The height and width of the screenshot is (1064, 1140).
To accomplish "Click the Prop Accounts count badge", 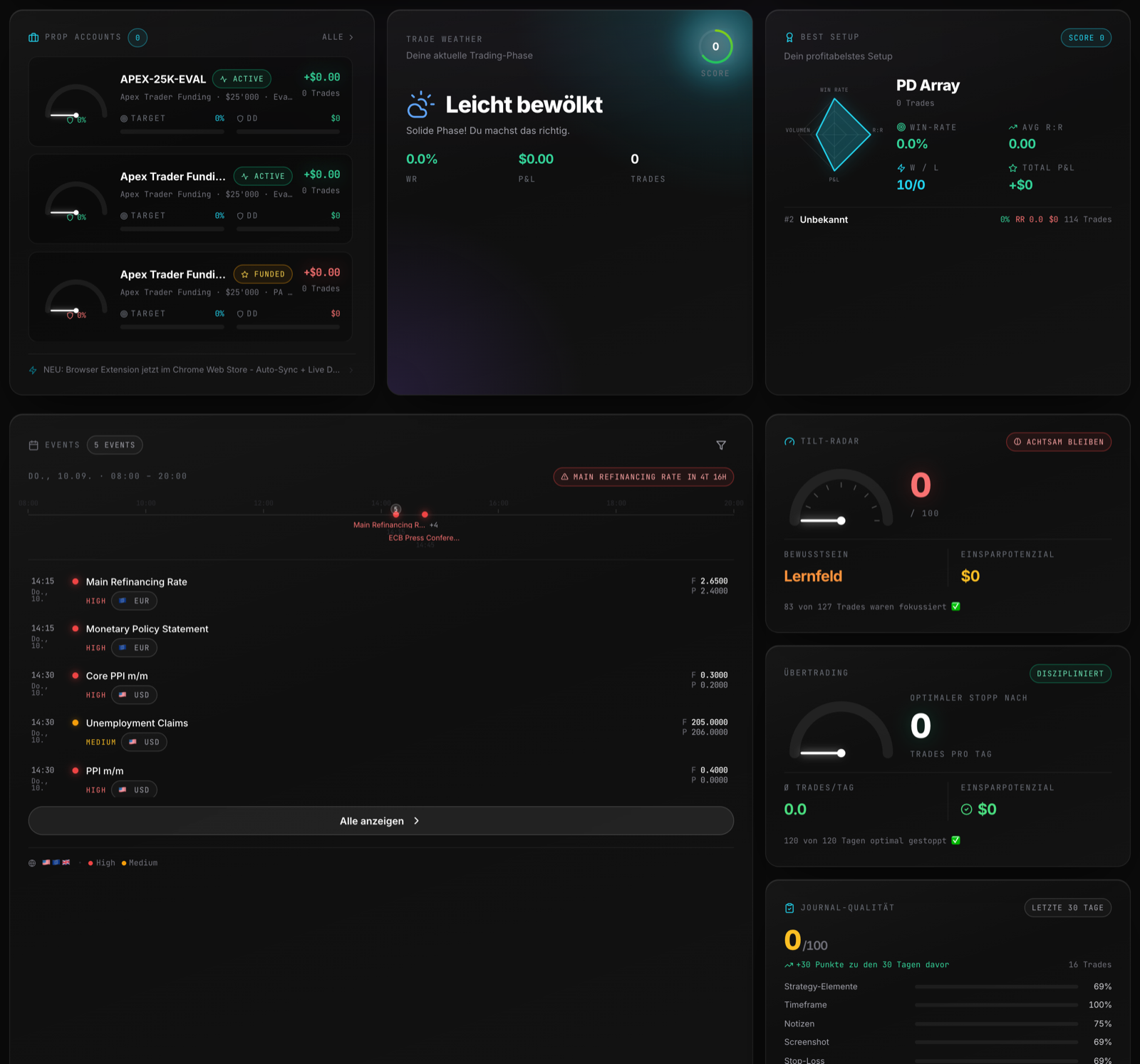I will coord(138,38).
